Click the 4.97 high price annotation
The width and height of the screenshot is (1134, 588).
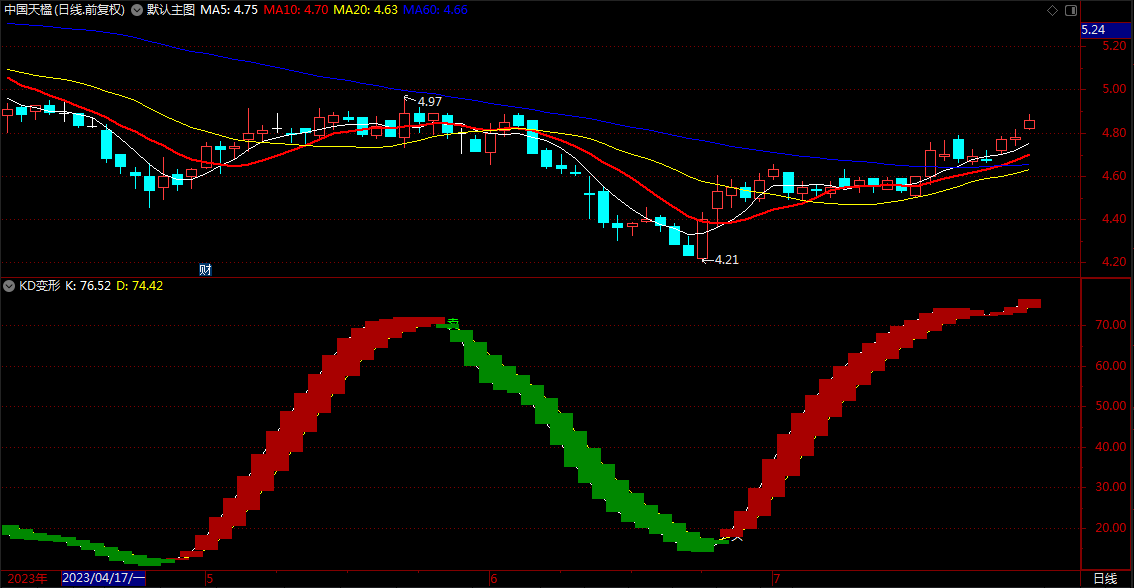pyautogui.click(x=430, y=102)
